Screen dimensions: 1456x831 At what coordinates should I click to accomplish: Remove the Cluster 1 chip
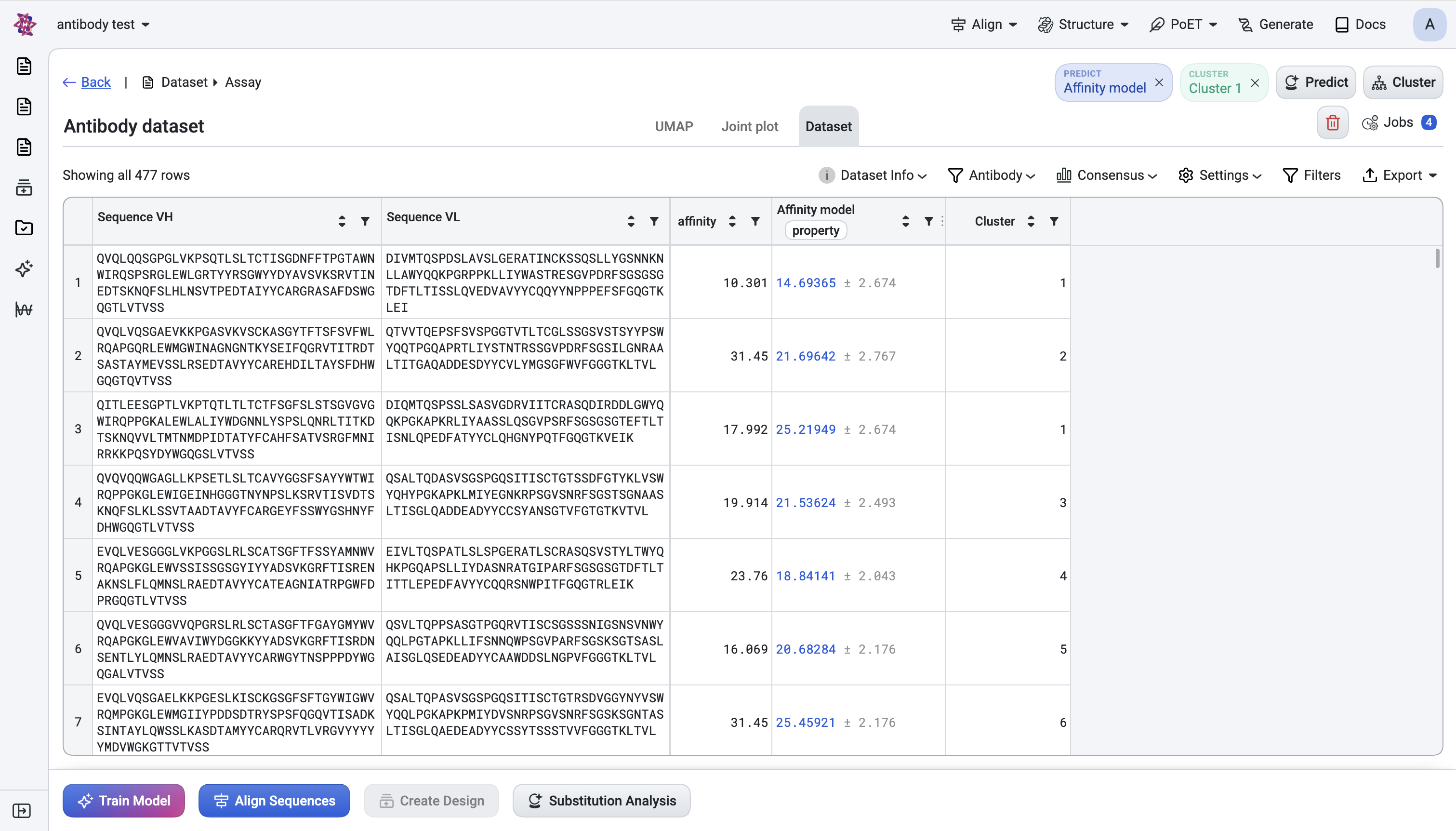pos(1255,83)
